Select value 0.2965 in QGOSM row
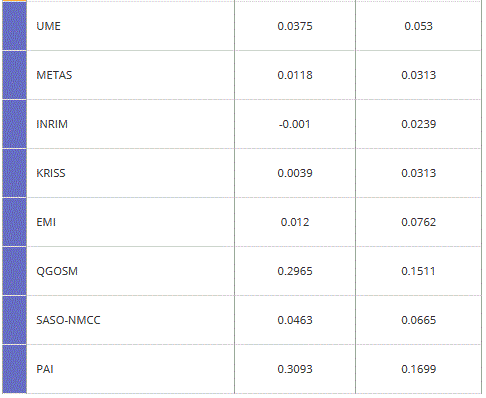The height and width of the screenshot is (398, 486). (295, 271)
